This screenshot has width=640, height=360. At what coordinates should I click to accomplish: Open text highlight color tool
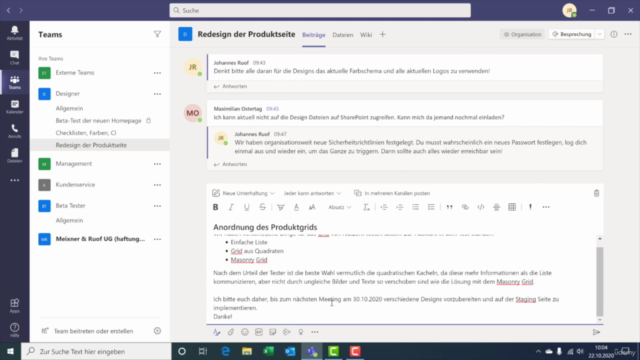pos(280,207)
